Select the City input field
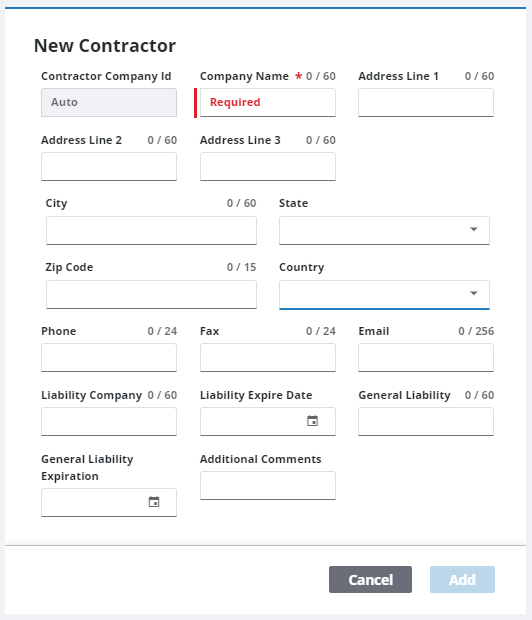Image resolution: width=532 pixels, height=620 pixels. 151,231
